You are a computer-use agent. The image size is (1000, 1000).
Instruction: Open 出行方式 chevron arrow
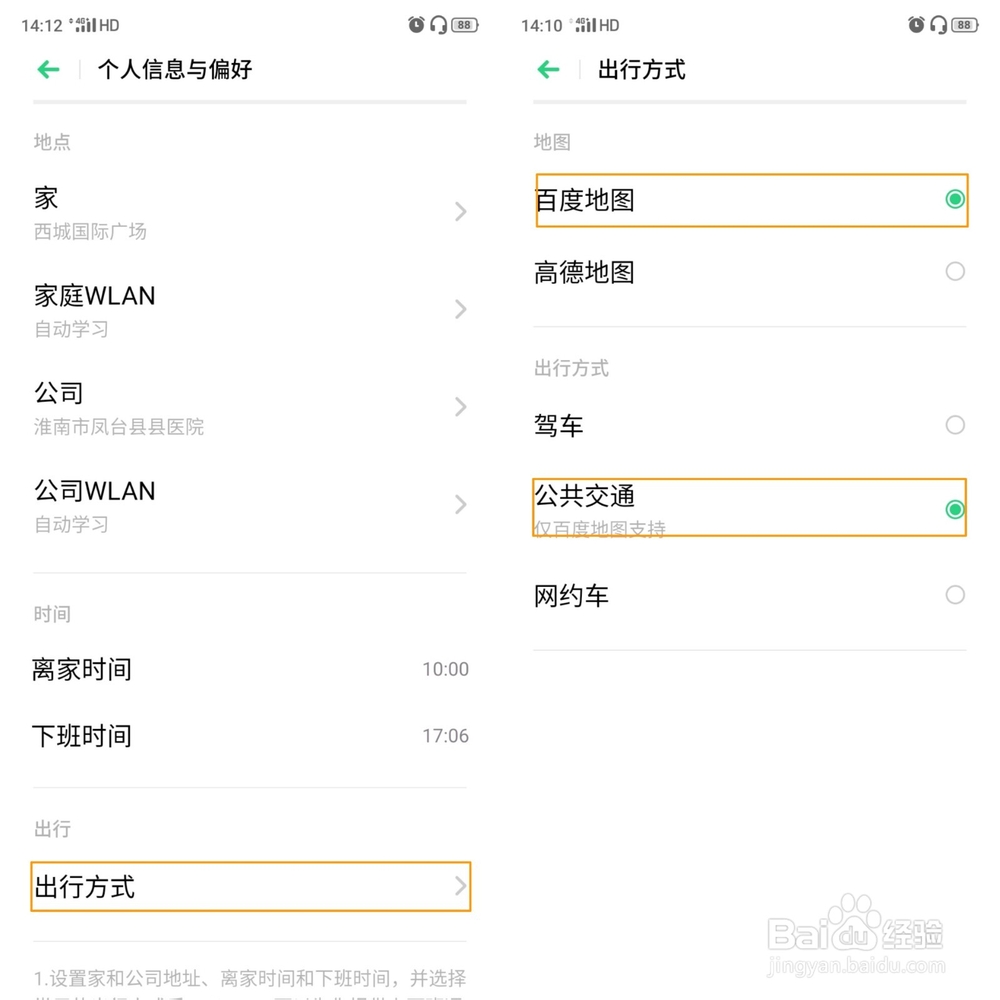coord(460,886)
